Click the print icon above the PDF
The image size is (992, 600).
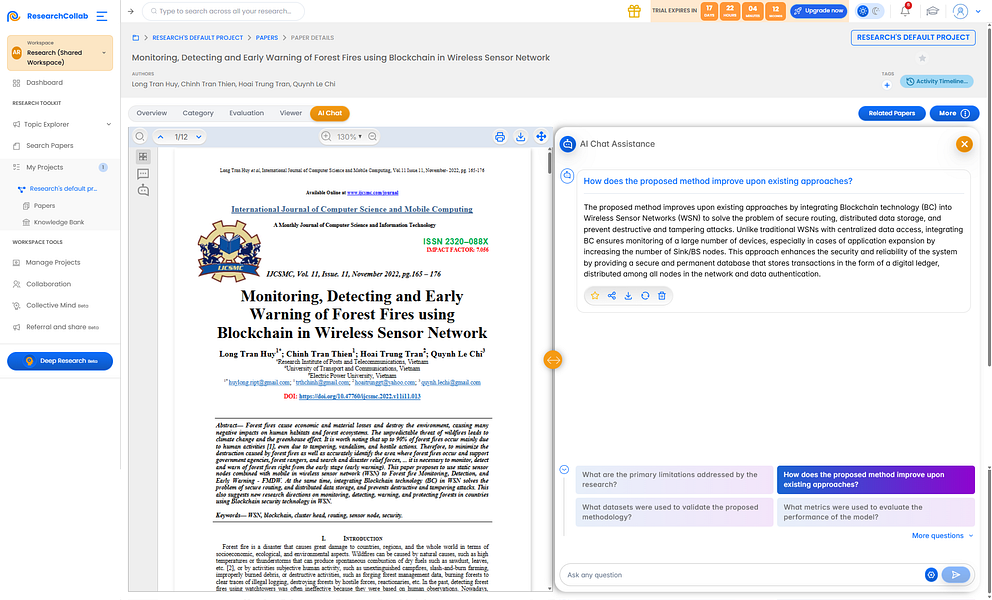pos(499,137)
